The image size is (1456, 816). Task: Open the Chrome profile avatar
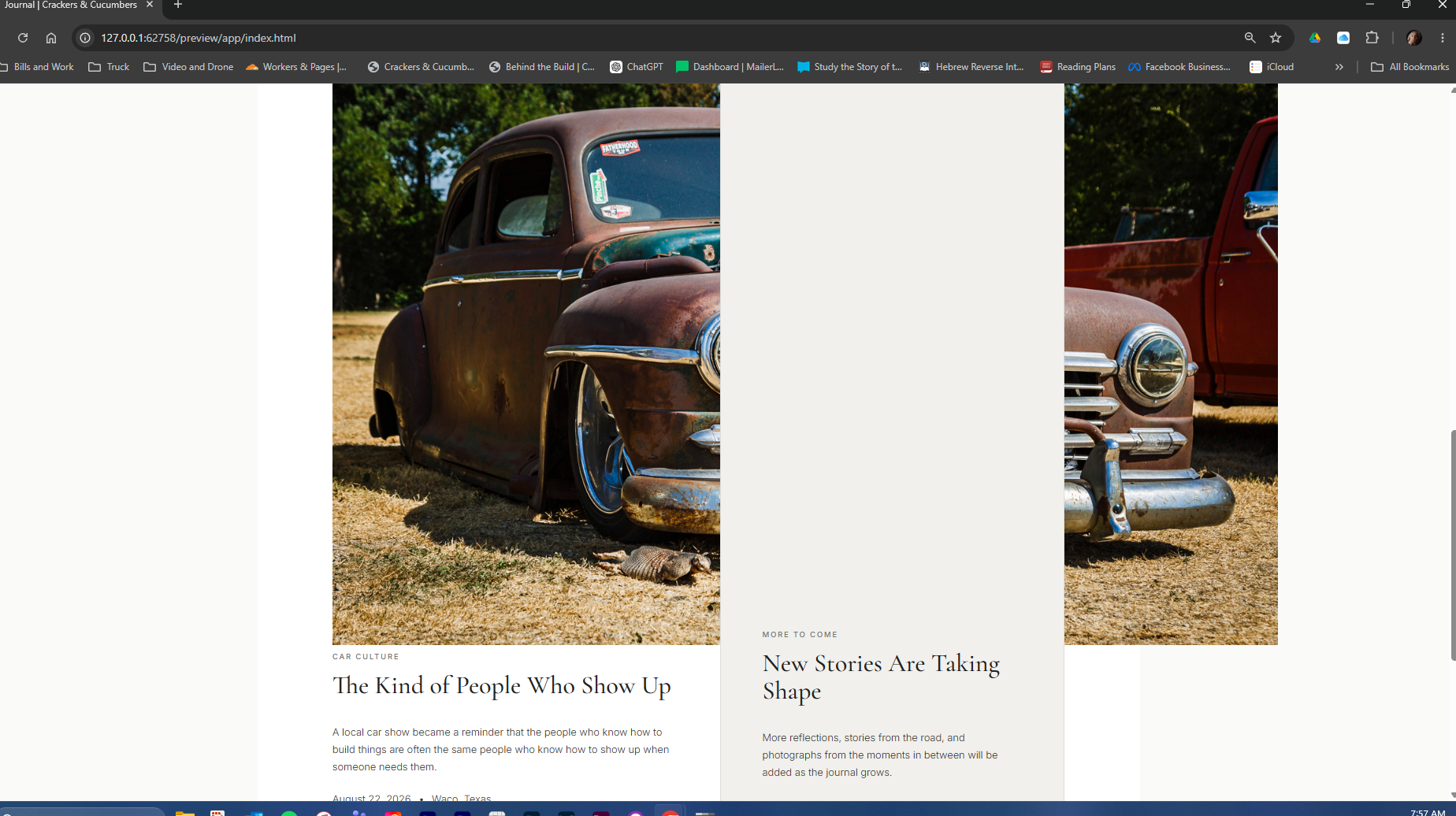[1414, 38]
